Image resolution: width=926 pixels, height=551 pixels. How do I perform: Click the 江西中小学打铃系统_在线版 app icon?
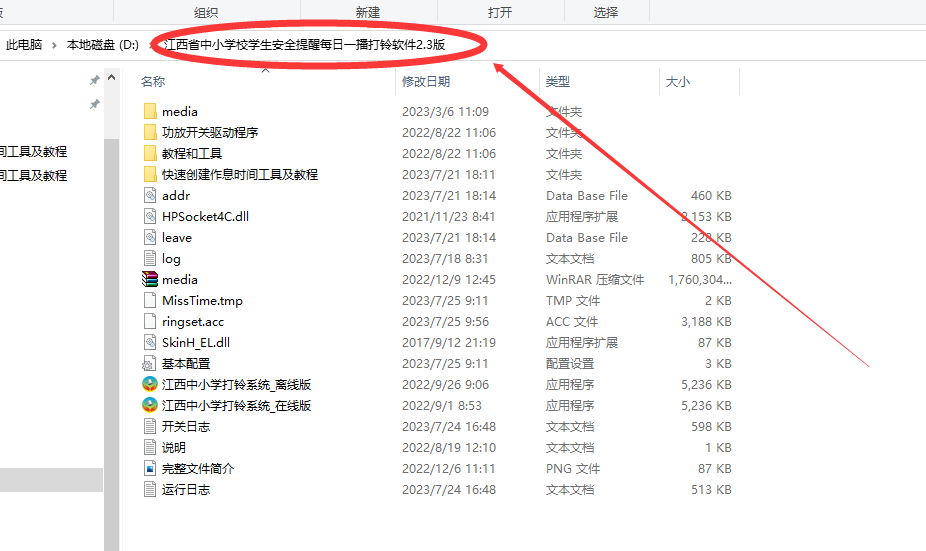tap(150, 405)
